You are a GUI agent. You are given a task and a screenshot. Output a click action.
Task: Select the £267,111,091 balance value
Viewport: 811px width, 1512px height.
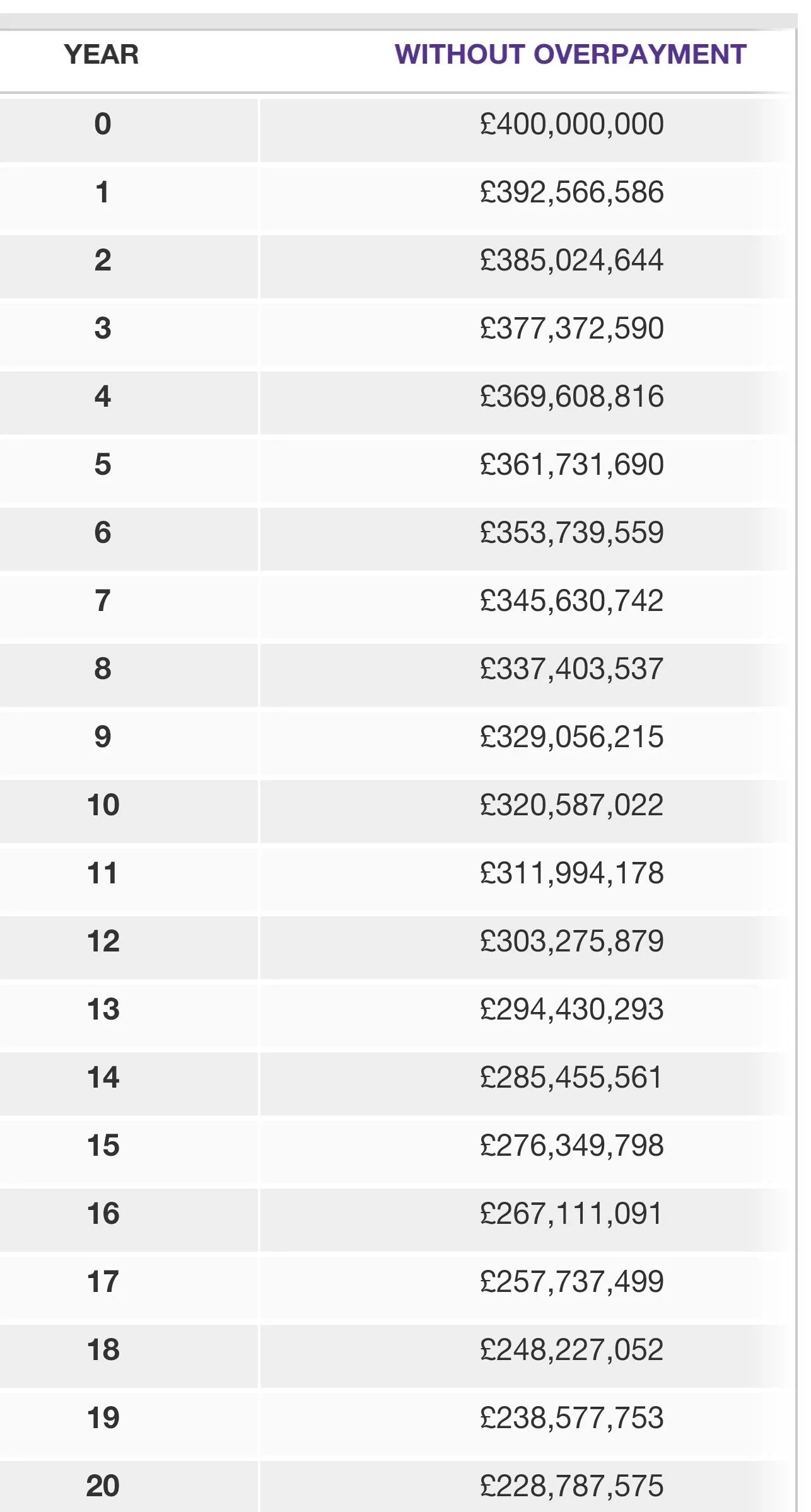(x=571, y=1214)
